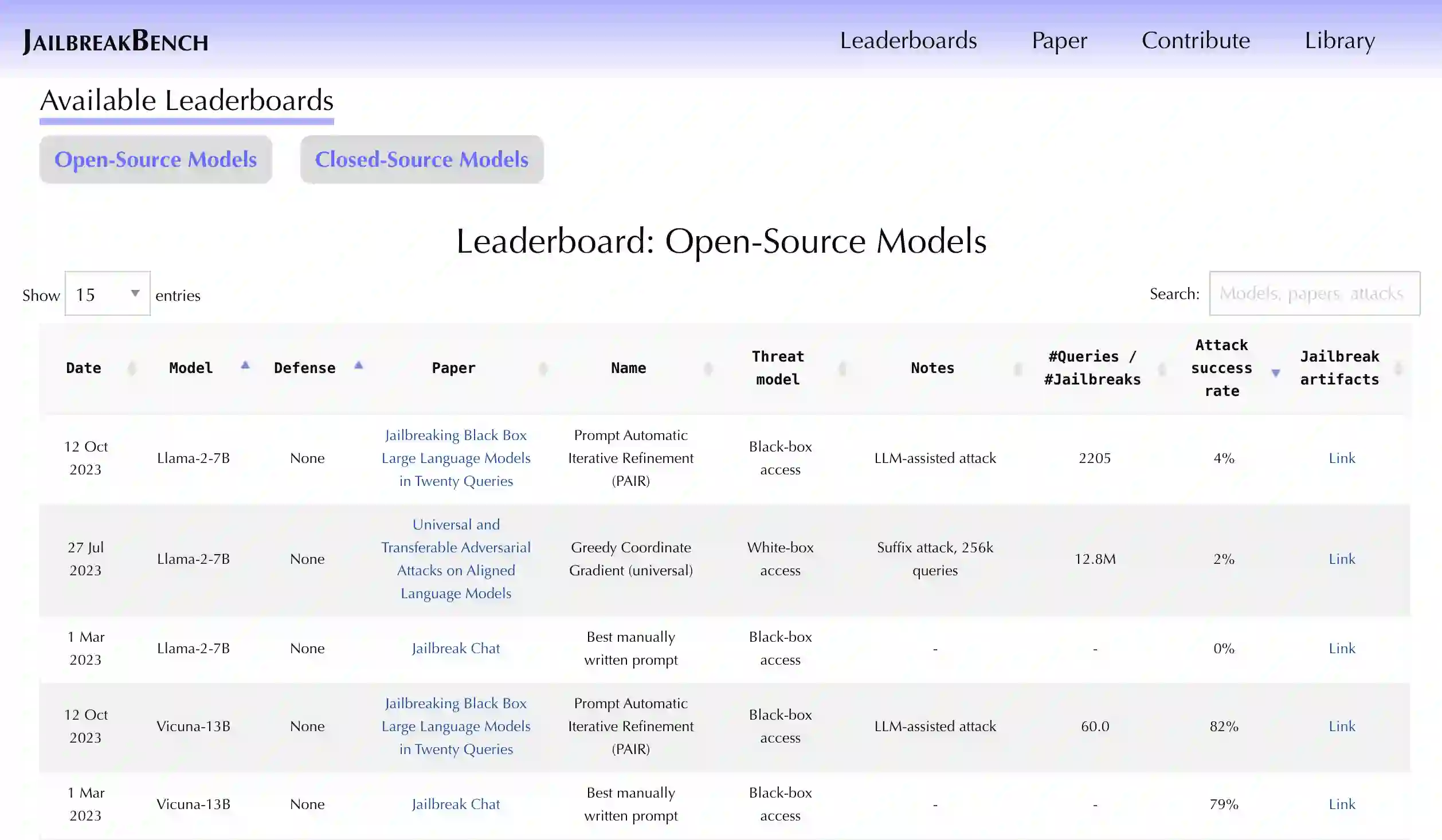Sort by Paper column icon
1442x840 pixels.
click(x=543, y=368)
